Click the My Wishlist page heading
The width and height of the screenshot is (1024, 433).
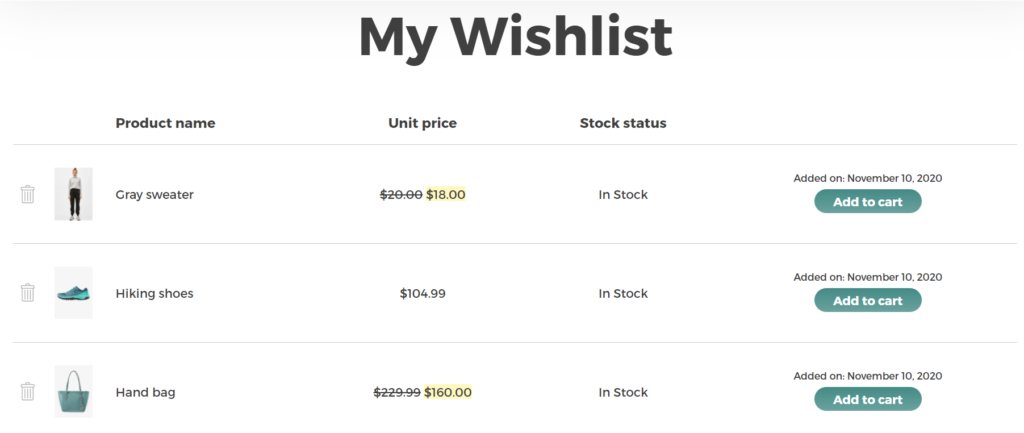[x=515, y=37]
